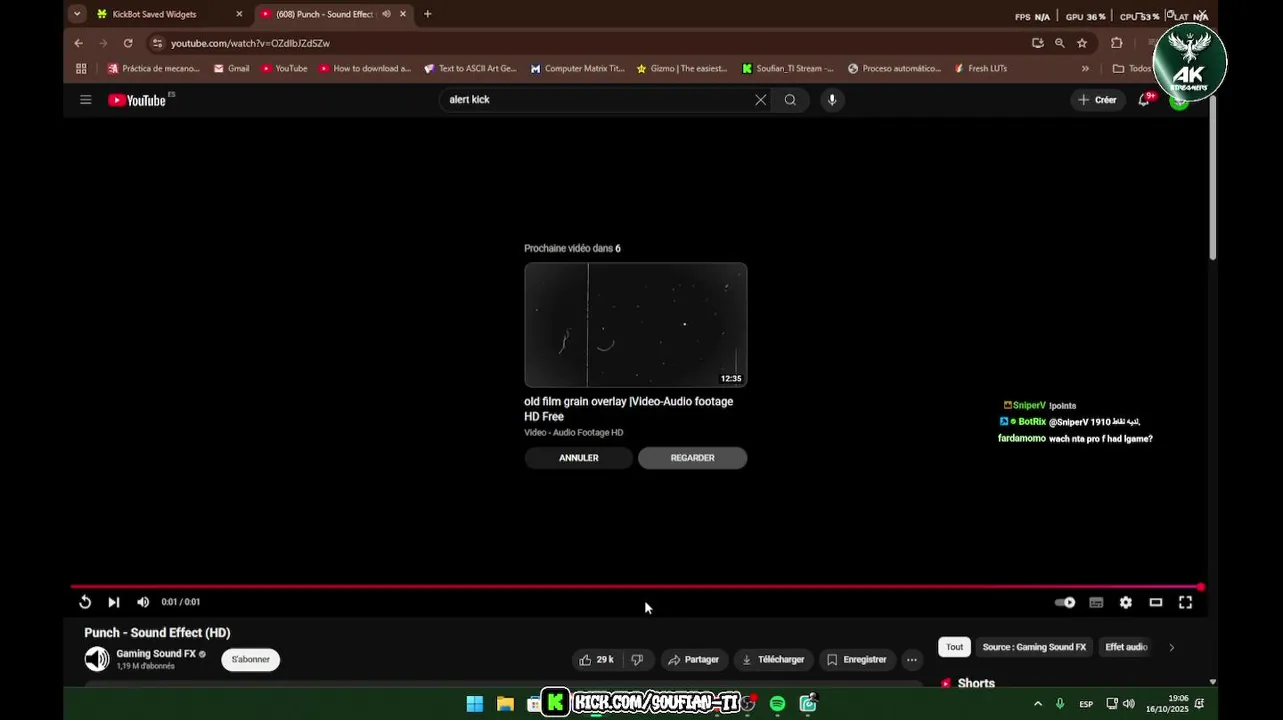
Task: Toggle subtitles in the player
Action: pyautogui.click(x=1096, y=602)
